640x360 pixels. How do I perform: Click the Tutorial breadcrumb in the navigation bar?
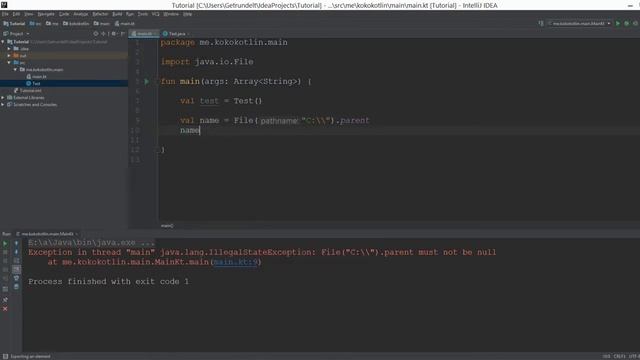tap(14, 24)
